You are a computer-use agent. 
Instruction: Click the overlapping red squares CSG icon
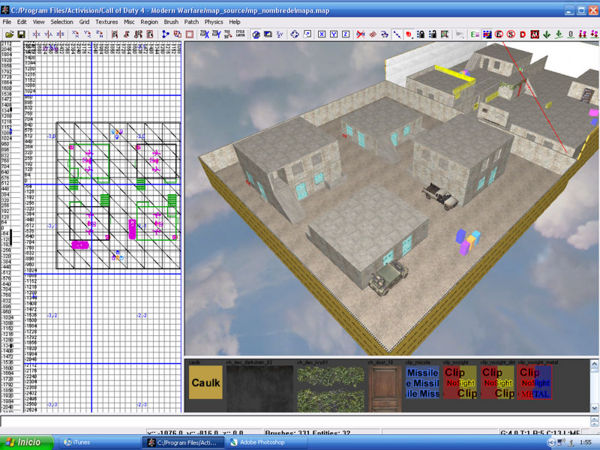(x=177, y=34)
